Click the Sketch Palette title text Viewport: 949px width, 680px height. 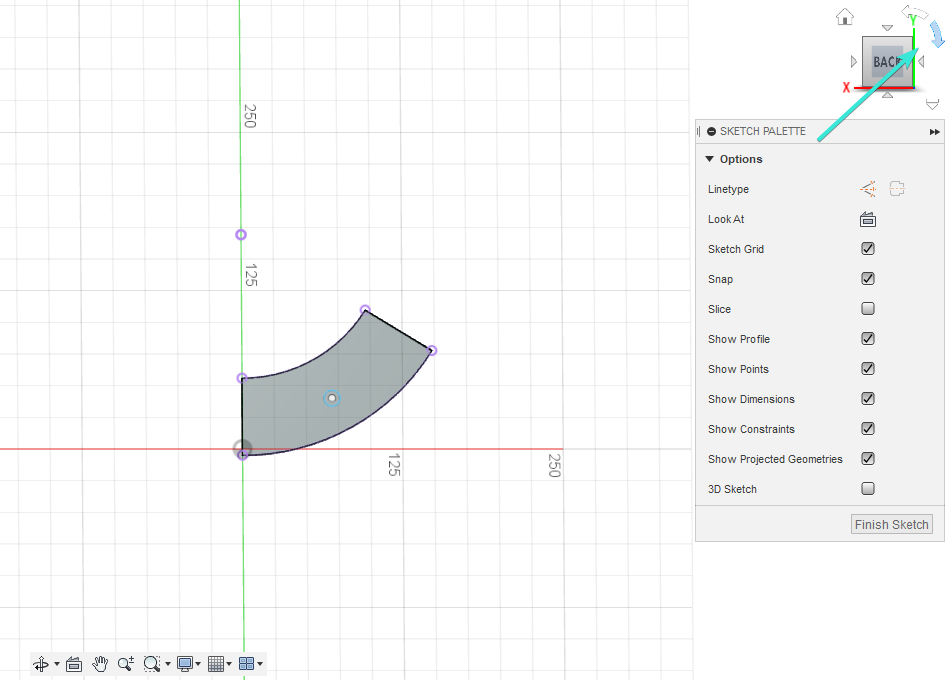pos(763,131)
